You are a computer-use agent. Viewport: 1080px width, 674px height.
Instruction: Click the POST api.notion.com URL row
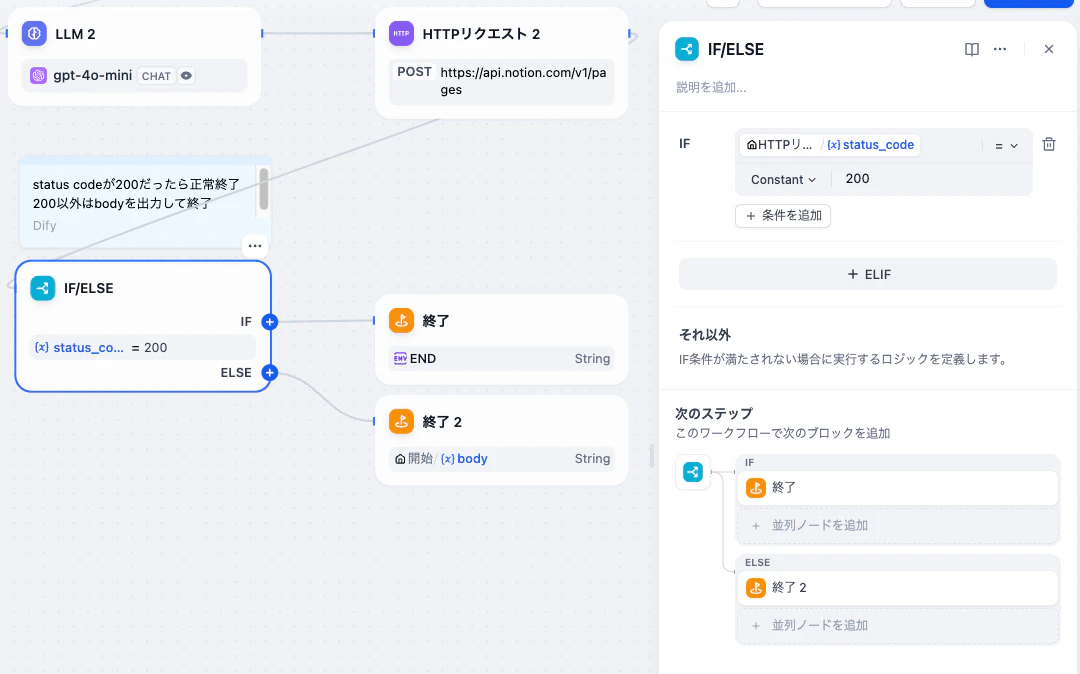[501, 81]
